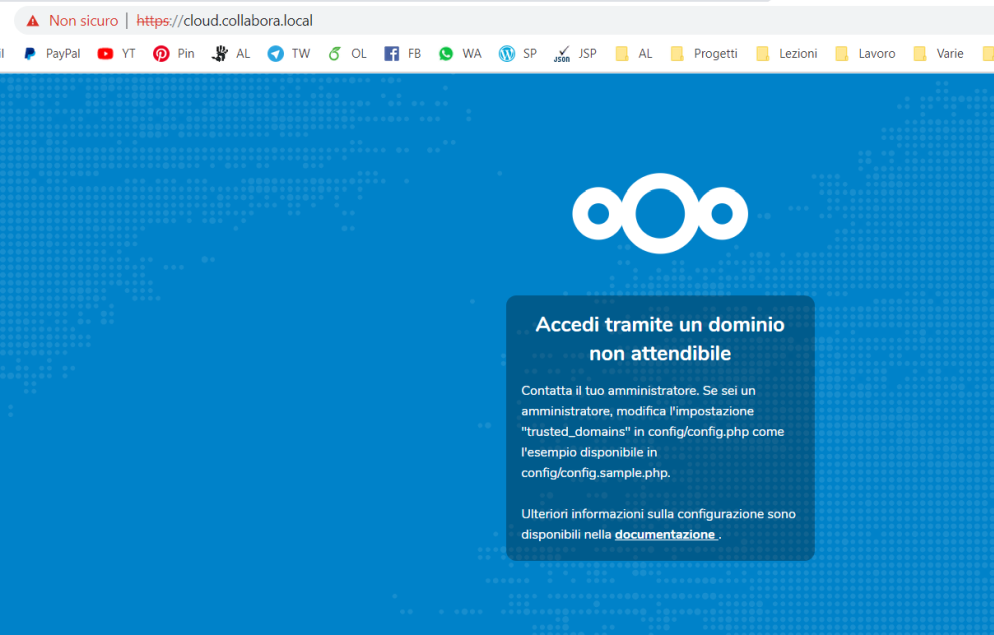Open the JSON JSP bookmark

pos(575,54)
